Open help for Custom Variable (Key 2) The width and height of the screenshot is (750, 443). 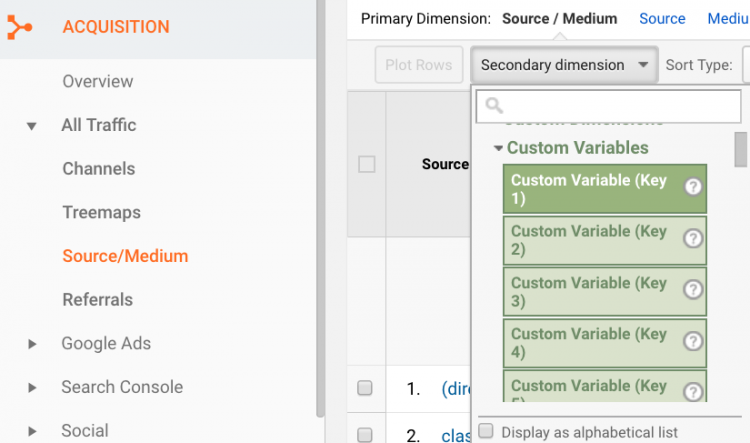693,239
